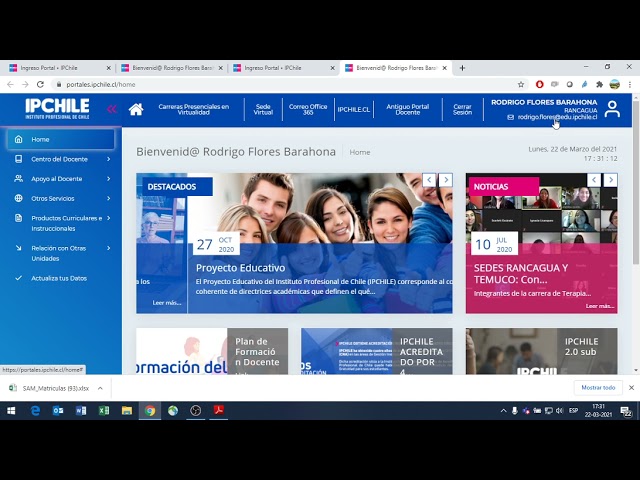Open Antiguo Portal Docente
This screenshot has width=640, height=480.
408,109
